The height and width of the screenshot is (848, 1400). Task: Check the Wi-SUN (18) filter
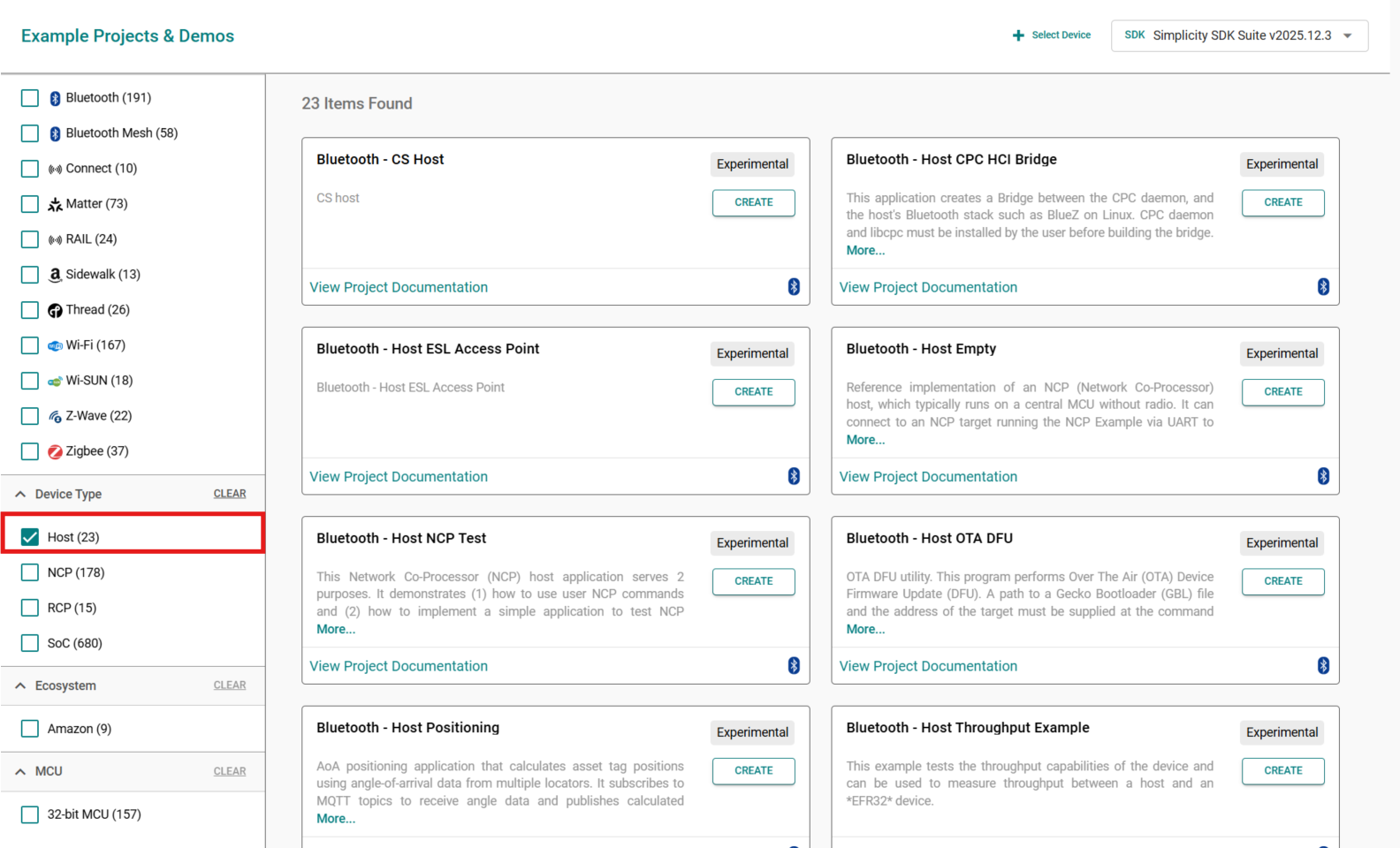tap(30, 381)
